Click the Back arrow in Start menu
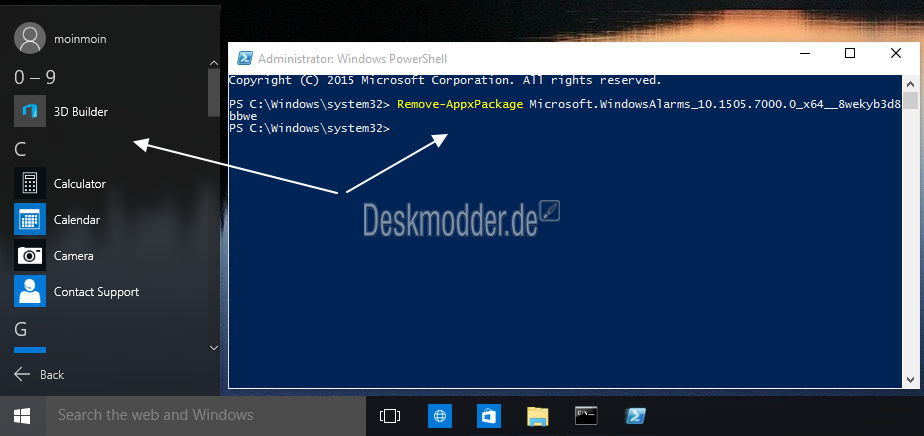 pos(22,374)
